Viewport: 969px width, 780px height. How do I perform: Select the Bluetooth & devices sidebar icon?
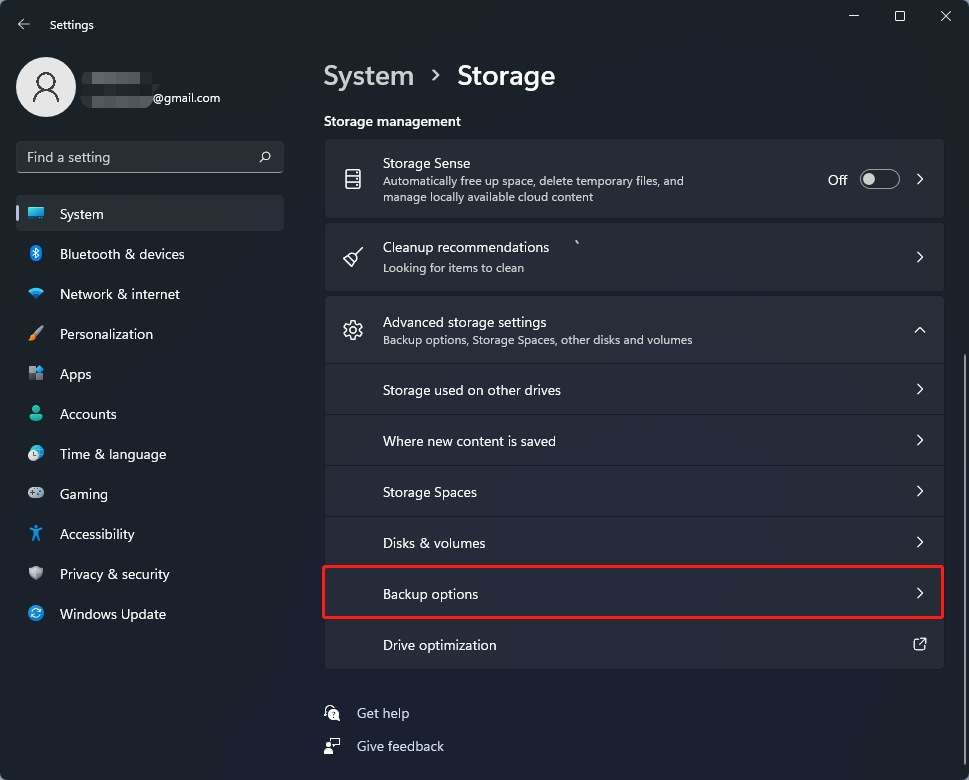(35, 254)
